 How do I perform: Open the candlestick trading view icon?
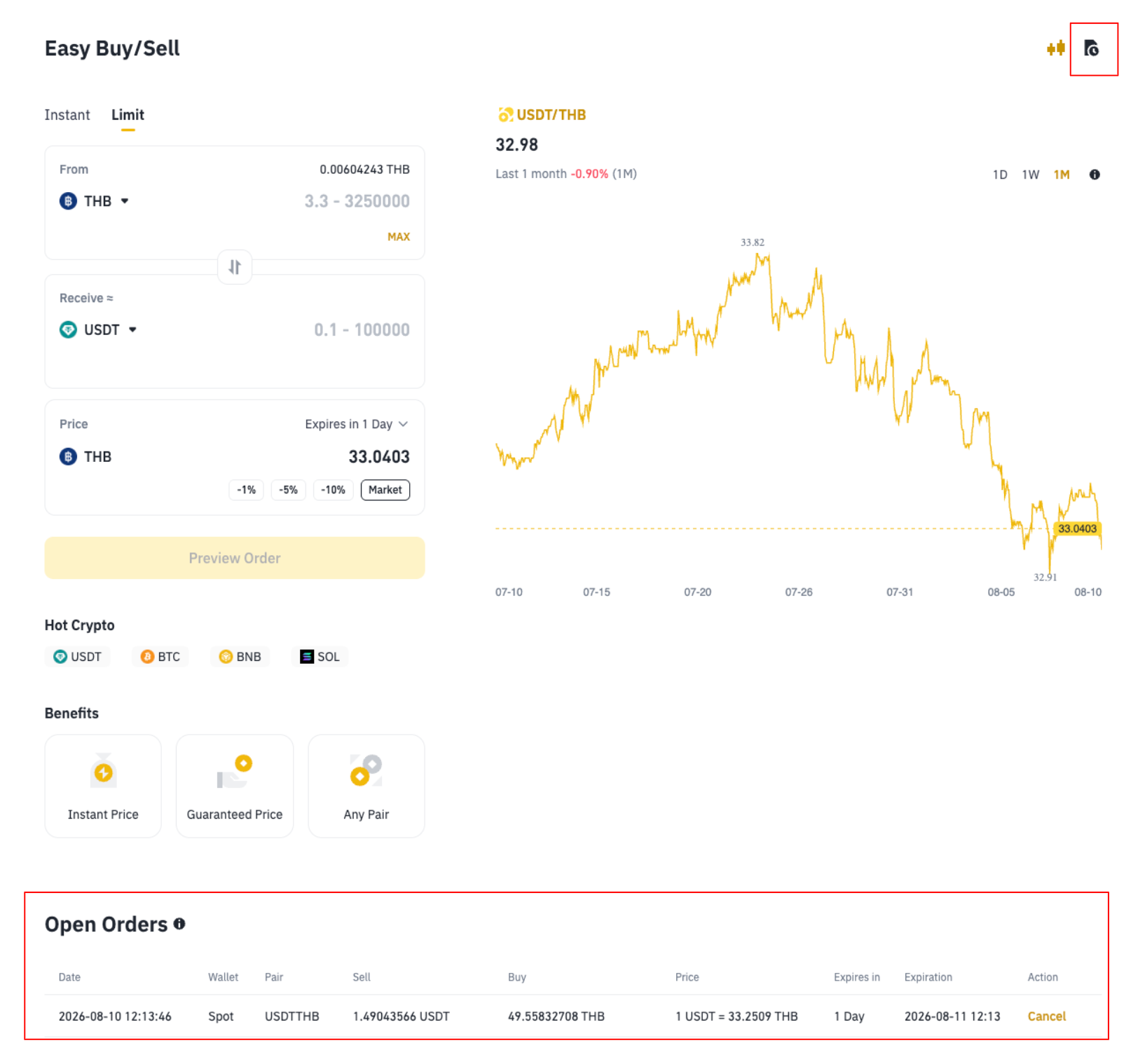[1055, 48]
